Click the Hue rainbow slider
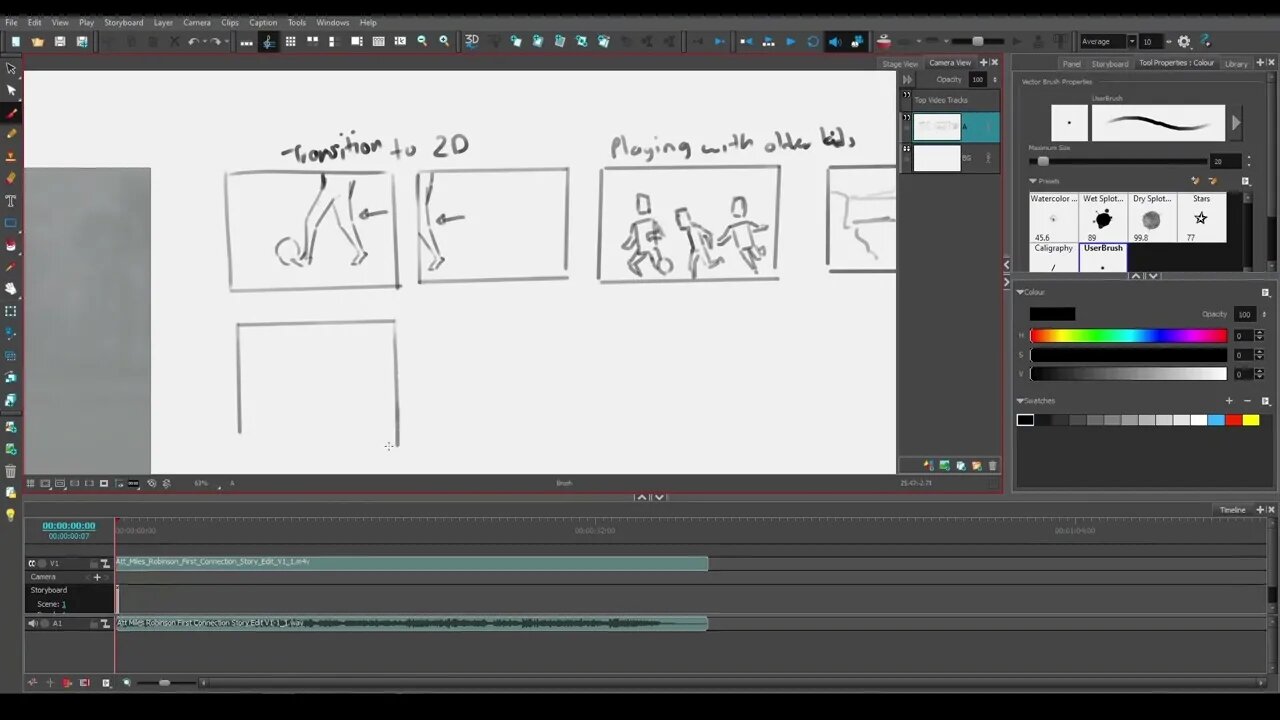Viewport: 1280px width, 720px height. [1128, 335]
